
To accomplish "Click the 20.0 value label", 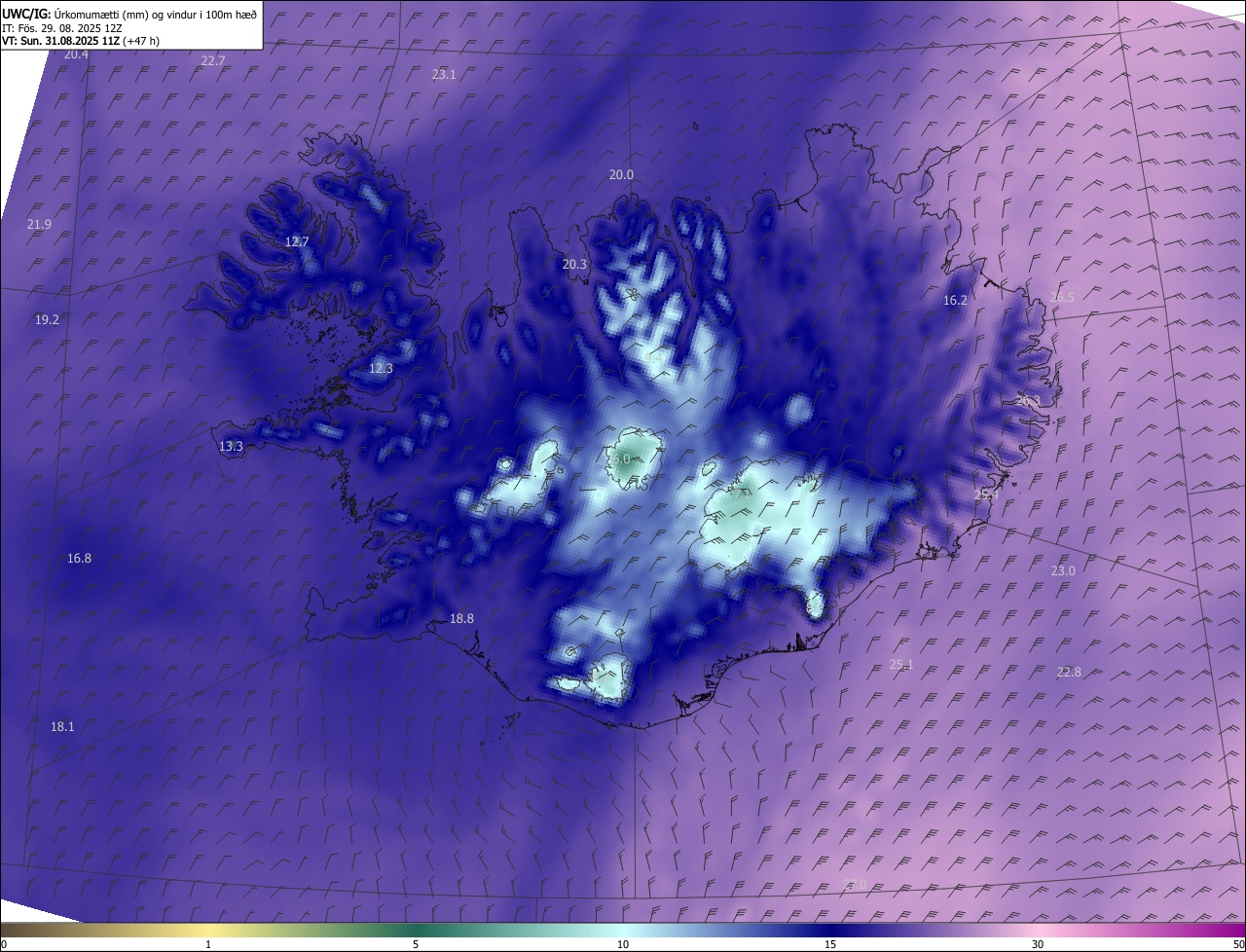I will click(x=621, y=174).
